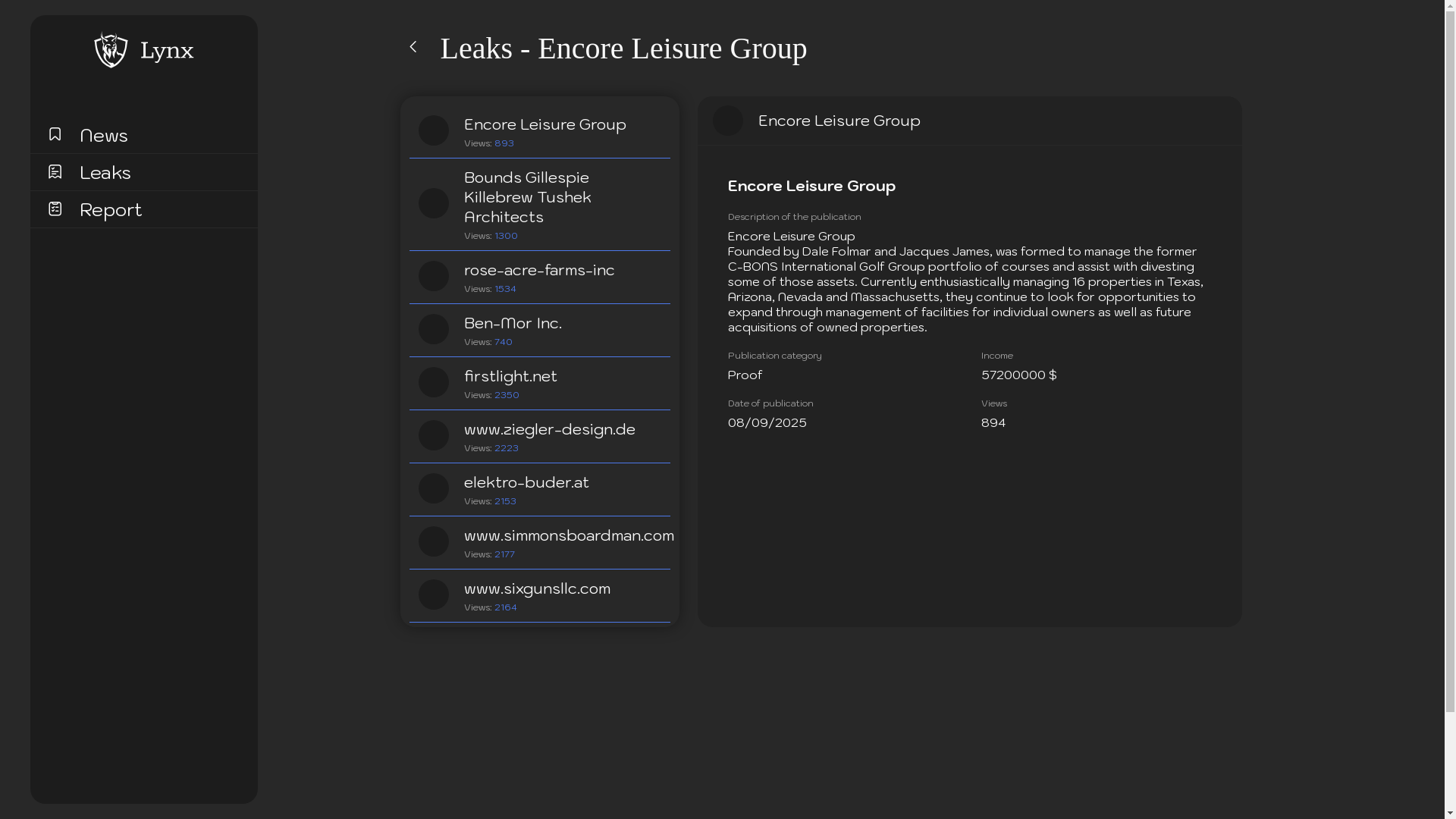Click the Lynx title text
The width and height of the screenshot is (1456, 819).
[167, 51]
